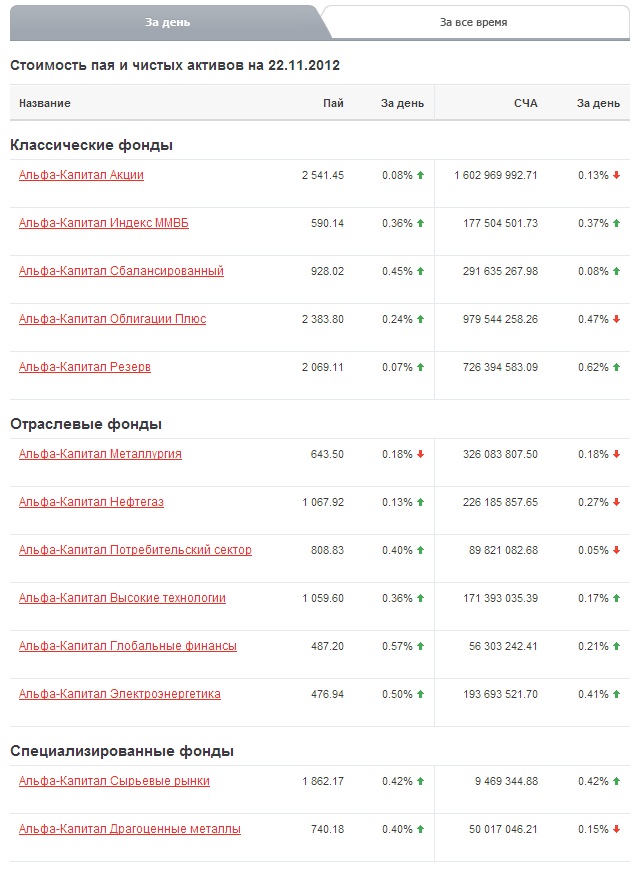640x872 pixels.
Task: Open Альфа-Капитал Индекс ММВБ link
Action: (x=103, y=223)
